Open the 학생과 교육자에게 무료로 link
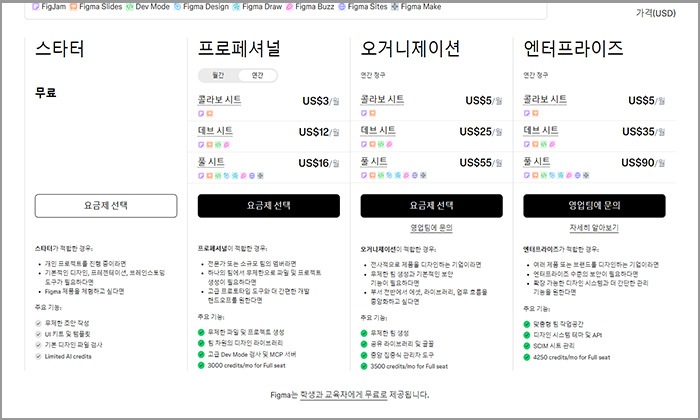Viewport: 700px width, 420px height. pyautogui.click(x=343, y=395)
